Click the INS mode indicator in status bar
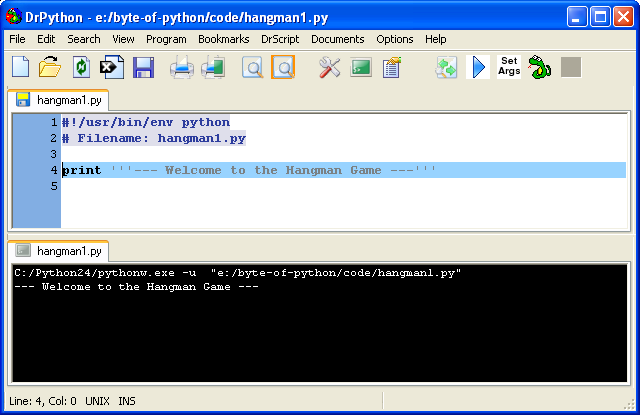640x415 pixels. coord(127,401)
